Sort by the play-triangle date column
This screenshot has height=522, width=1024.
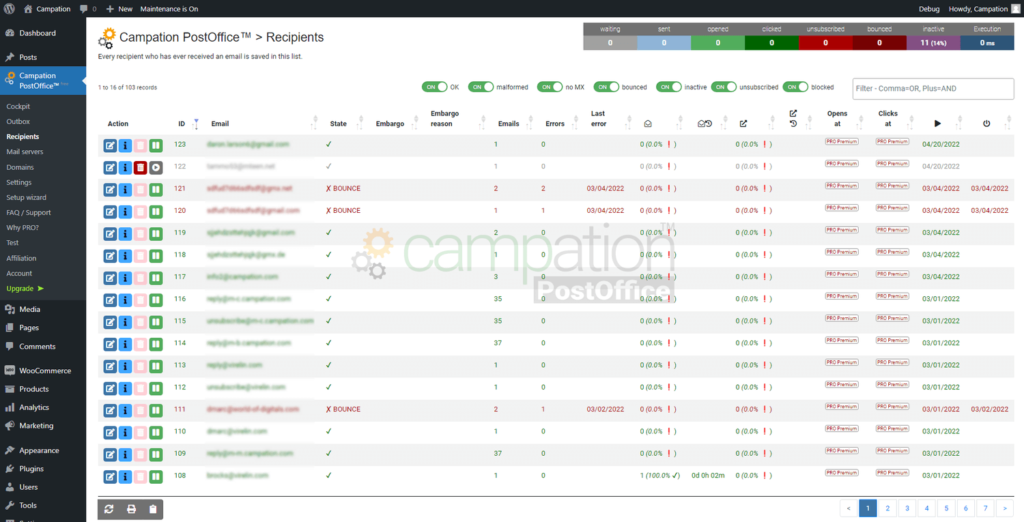[938, 123]
